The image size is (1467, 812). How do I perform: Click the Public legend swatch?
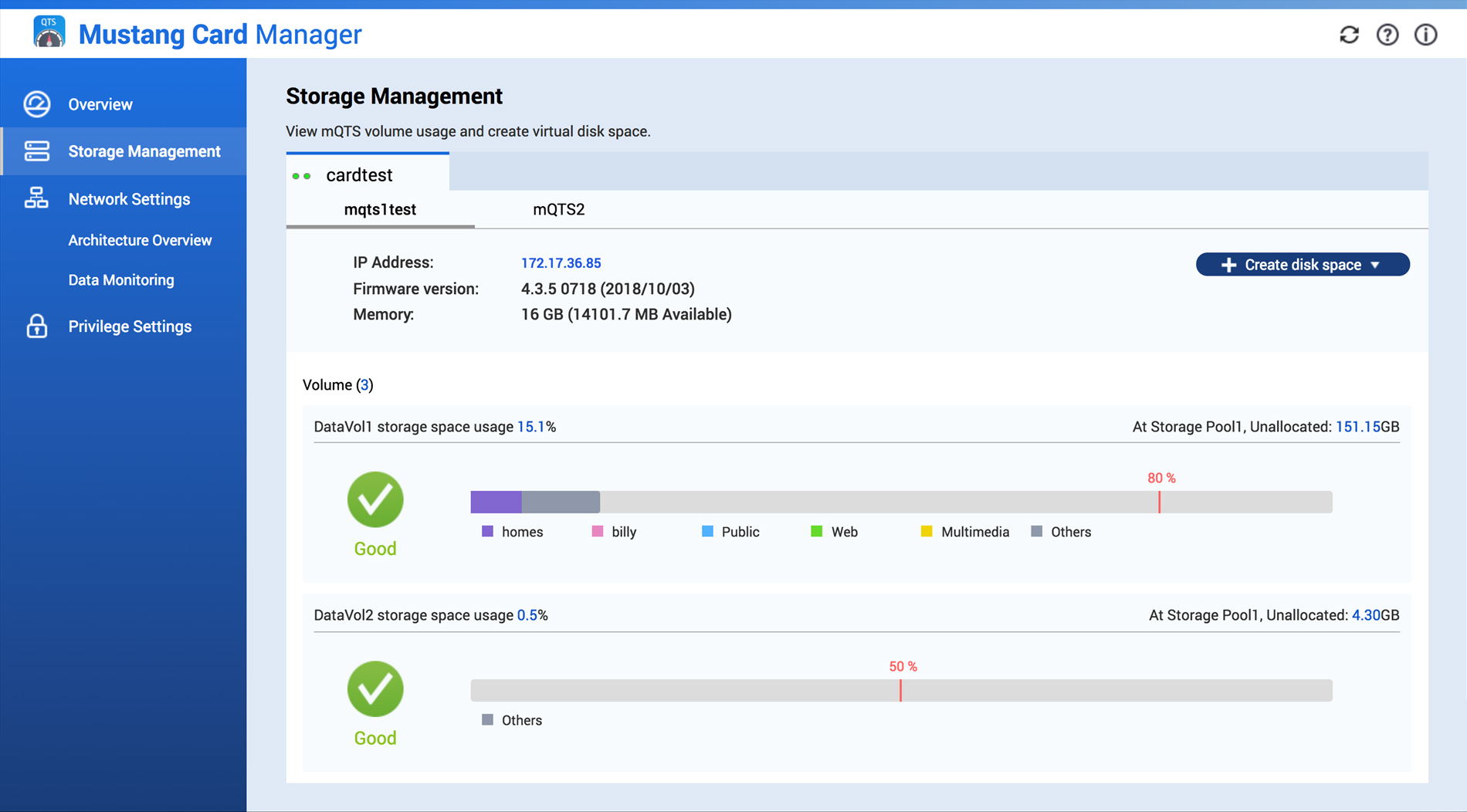click(707, 531)
